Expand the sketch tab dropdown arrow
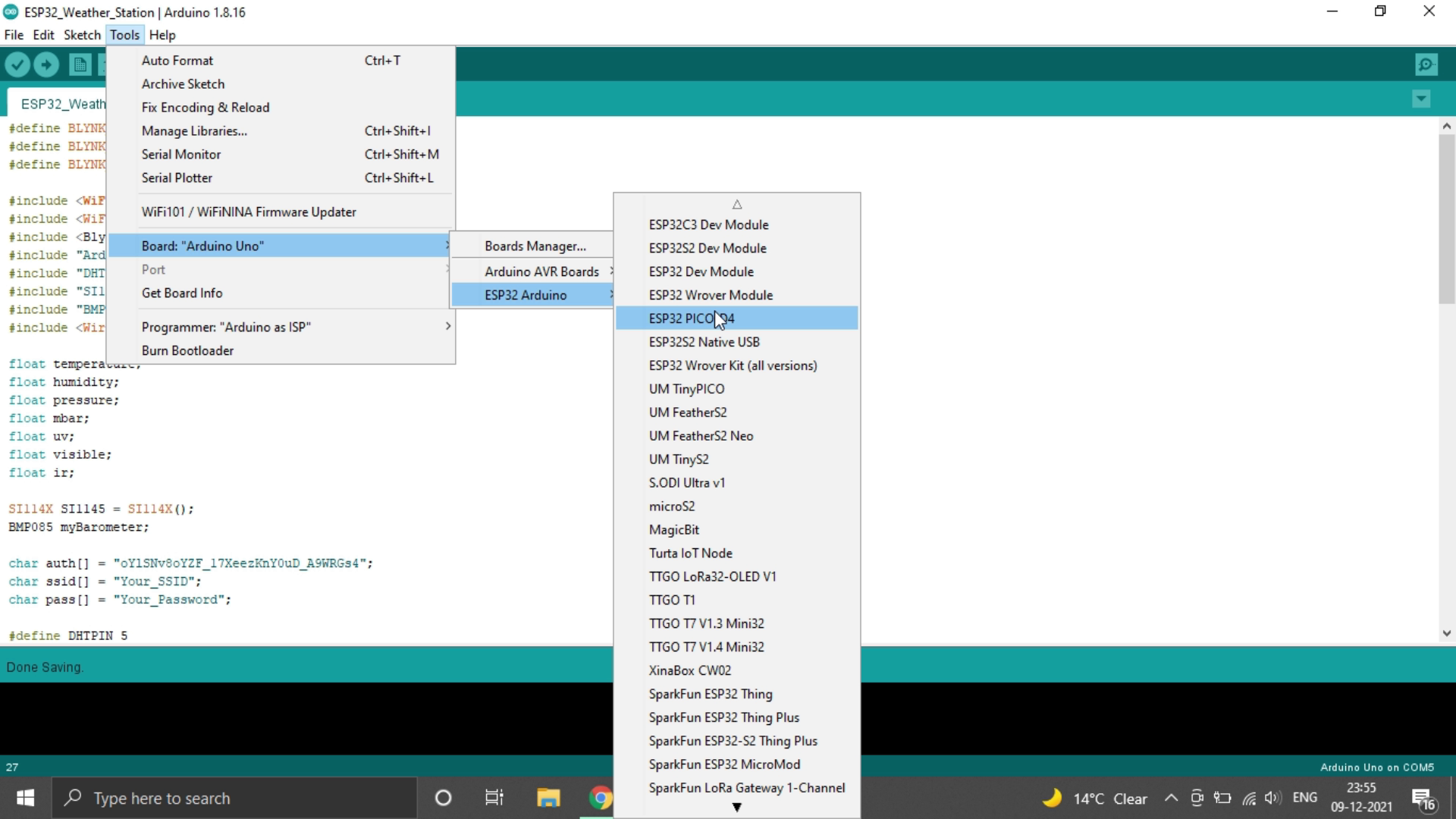Screen dimensions: 1456x819 pos(1422,99)
